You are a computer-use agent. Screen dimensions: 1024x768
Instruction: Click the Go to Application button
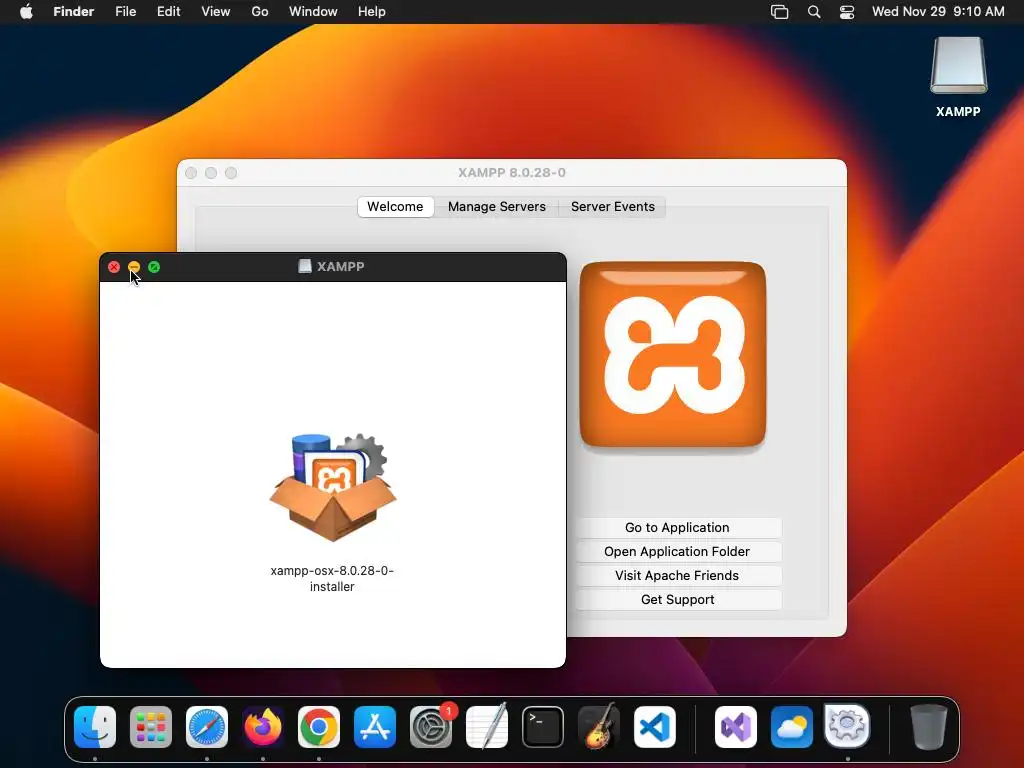[677, 528]
